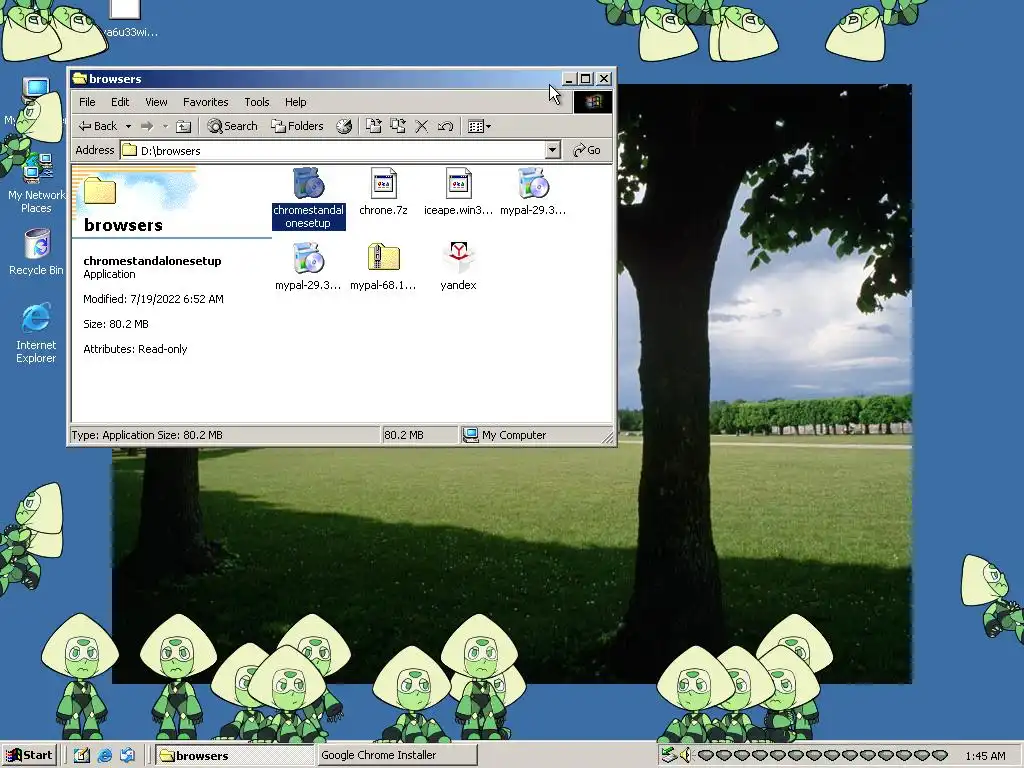Select the iceape.win3... file icon
This screenshot has height=768, width=1024.
pos(458,191)
